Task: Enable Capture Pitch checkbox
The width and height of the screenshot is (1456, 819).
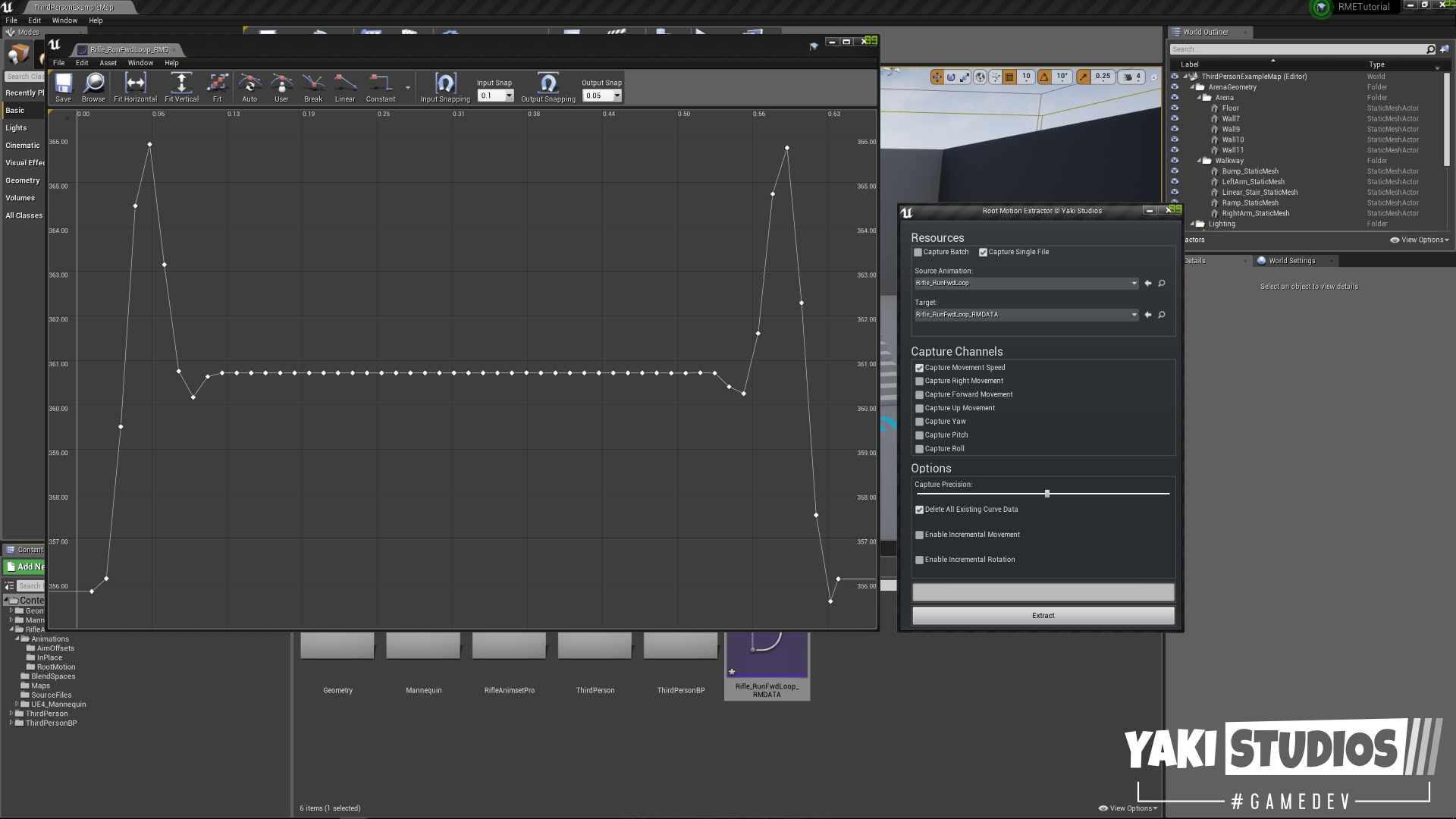Action: pyautogui.click(x=920, y=435)
